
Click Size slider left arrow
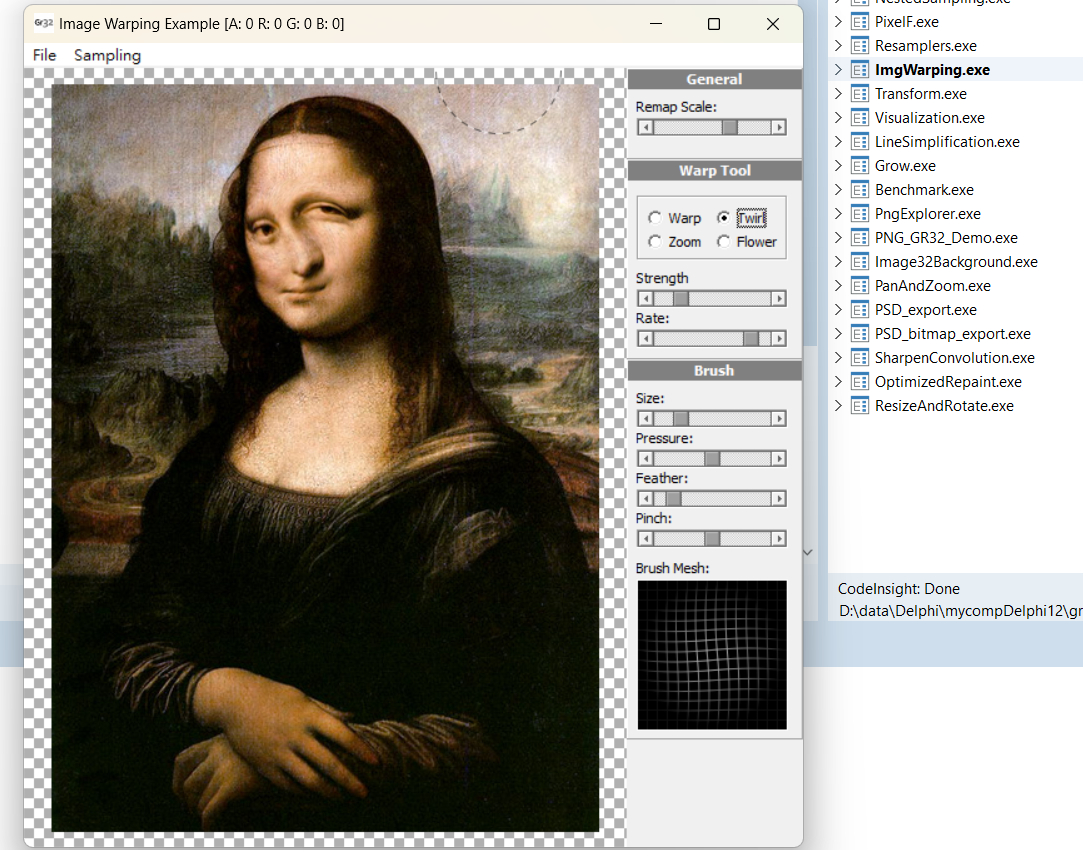[x=645, y=418]
